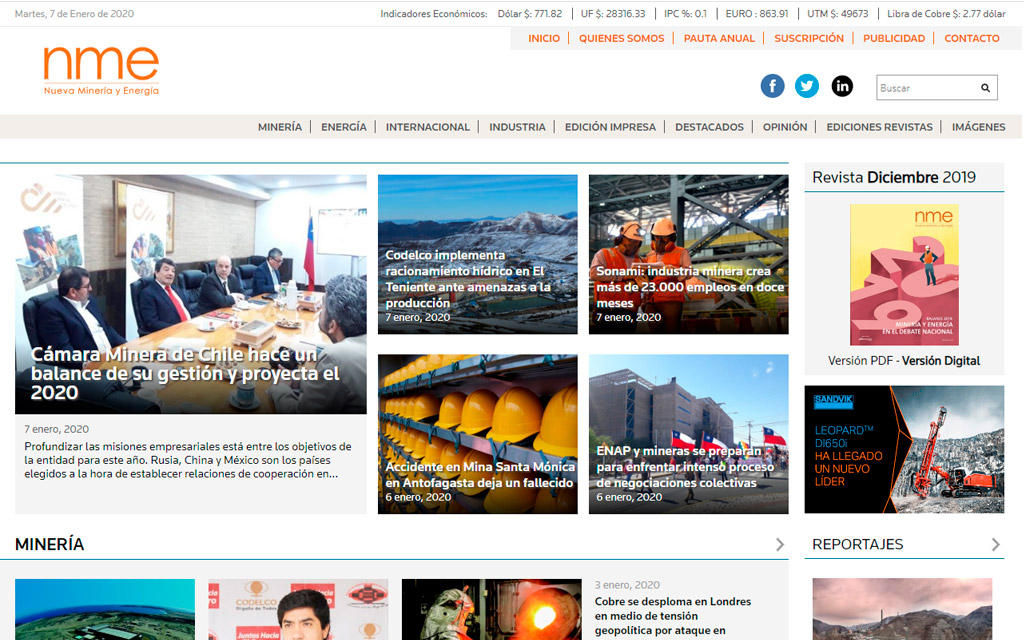Click the Libra de Cobre $: 2.77 indicator

point(946,14)
